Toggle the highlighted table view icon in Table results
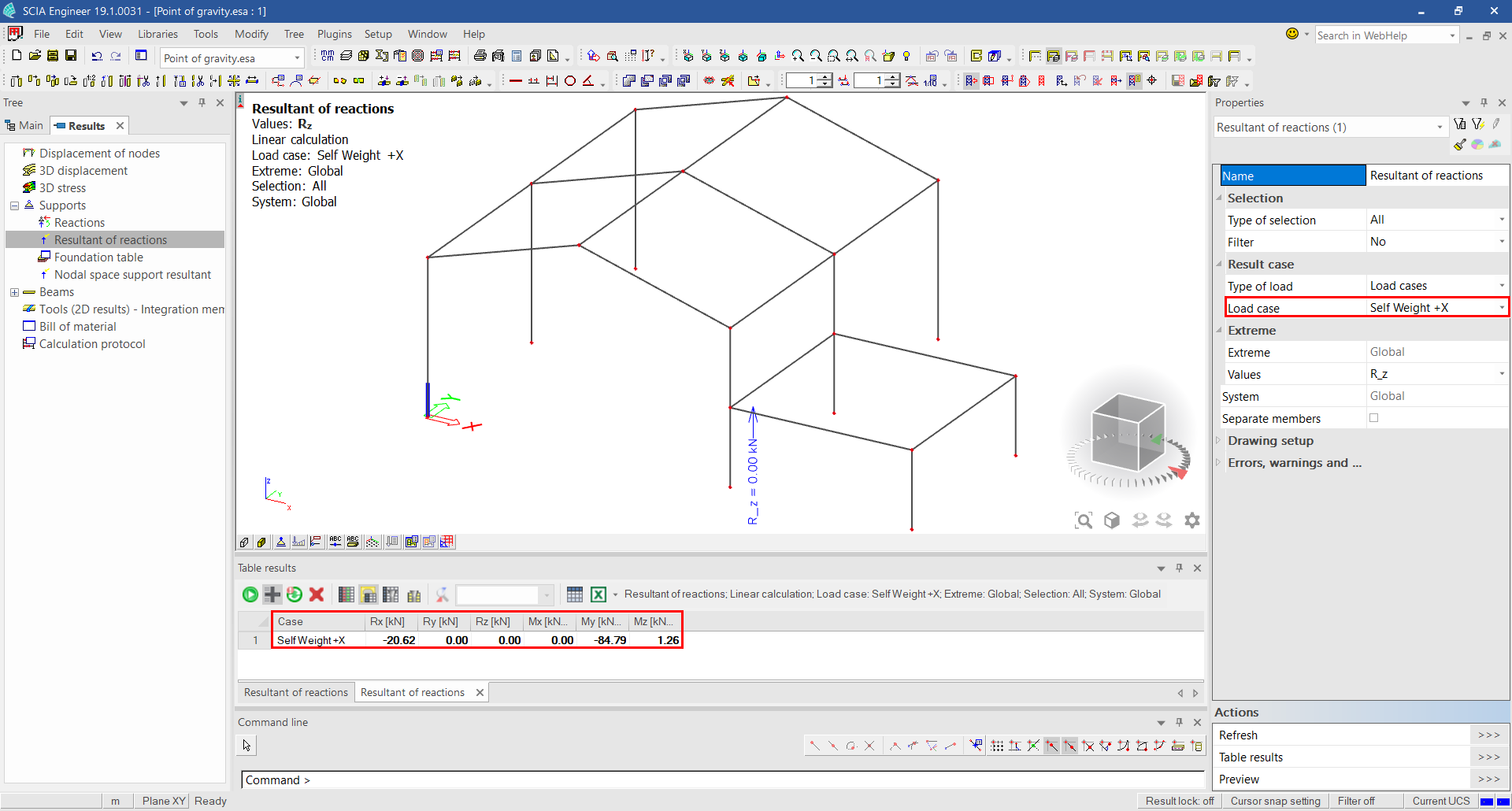The width and height of the screenshot is (1512, 811). tap(369, 594)
